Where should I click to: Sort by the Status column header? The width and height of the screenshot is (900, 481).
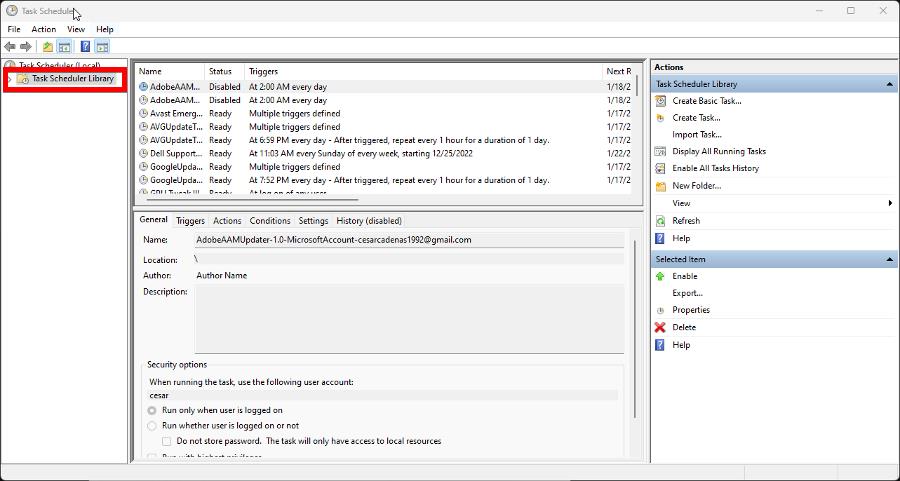click(224, 72)
